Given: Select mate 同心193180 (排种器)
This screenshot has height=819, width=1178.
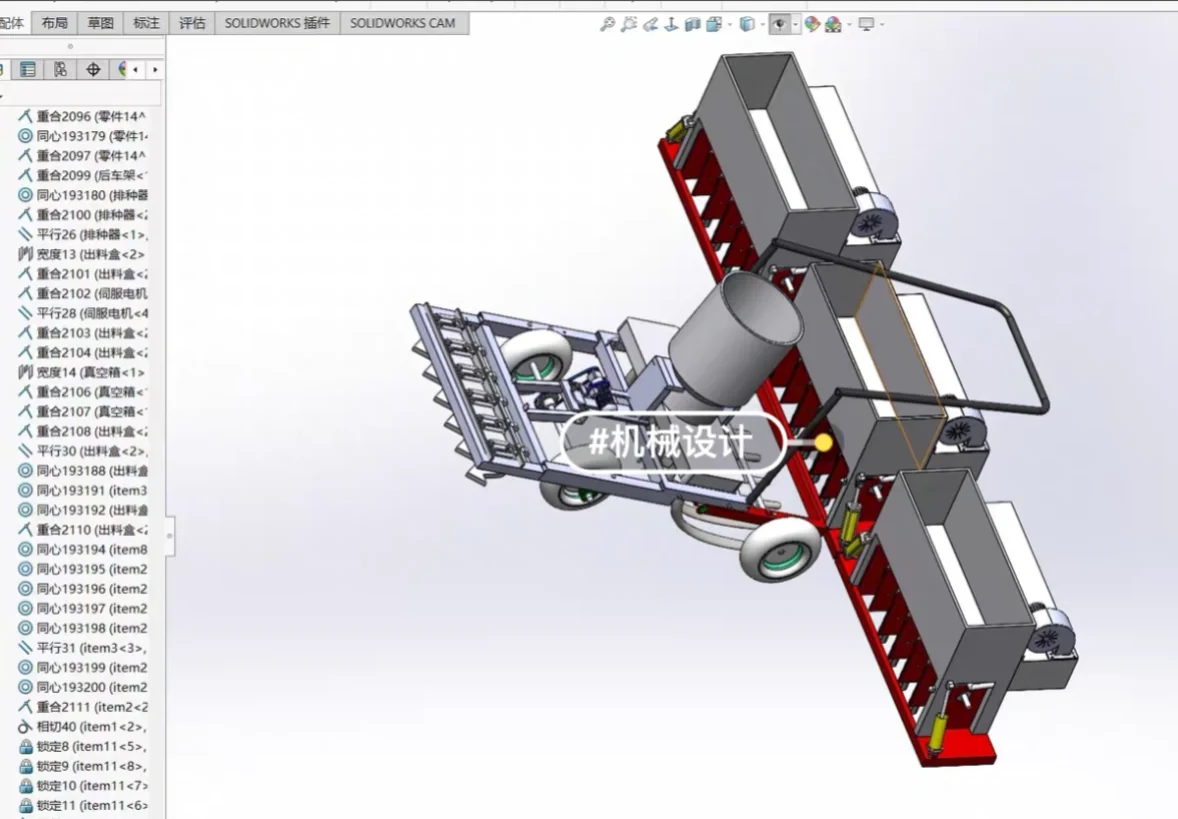Looking at the screenshot, I should [81, 195].
